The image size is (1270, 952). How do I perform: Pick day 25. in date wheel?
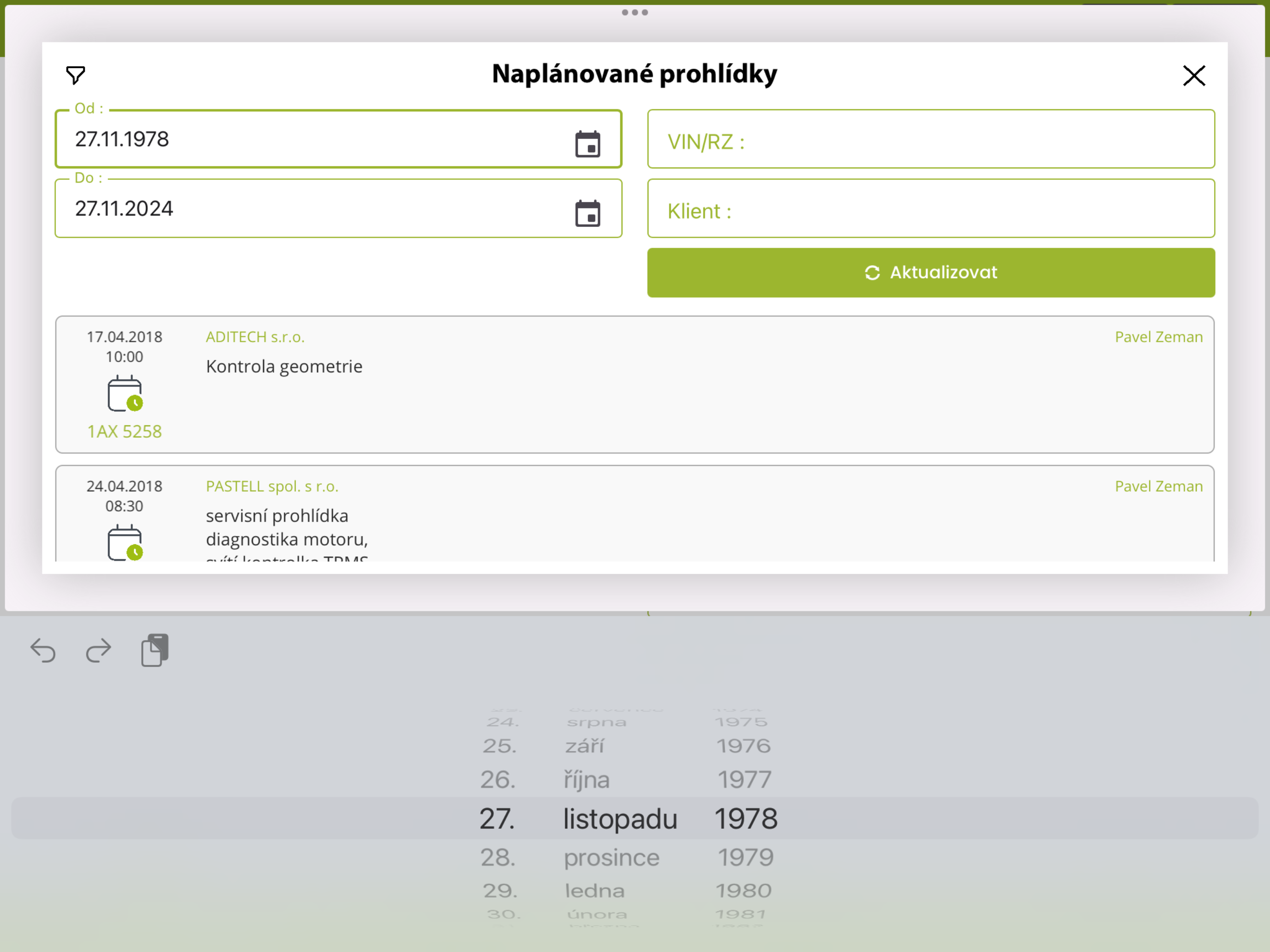pos(499,746)
